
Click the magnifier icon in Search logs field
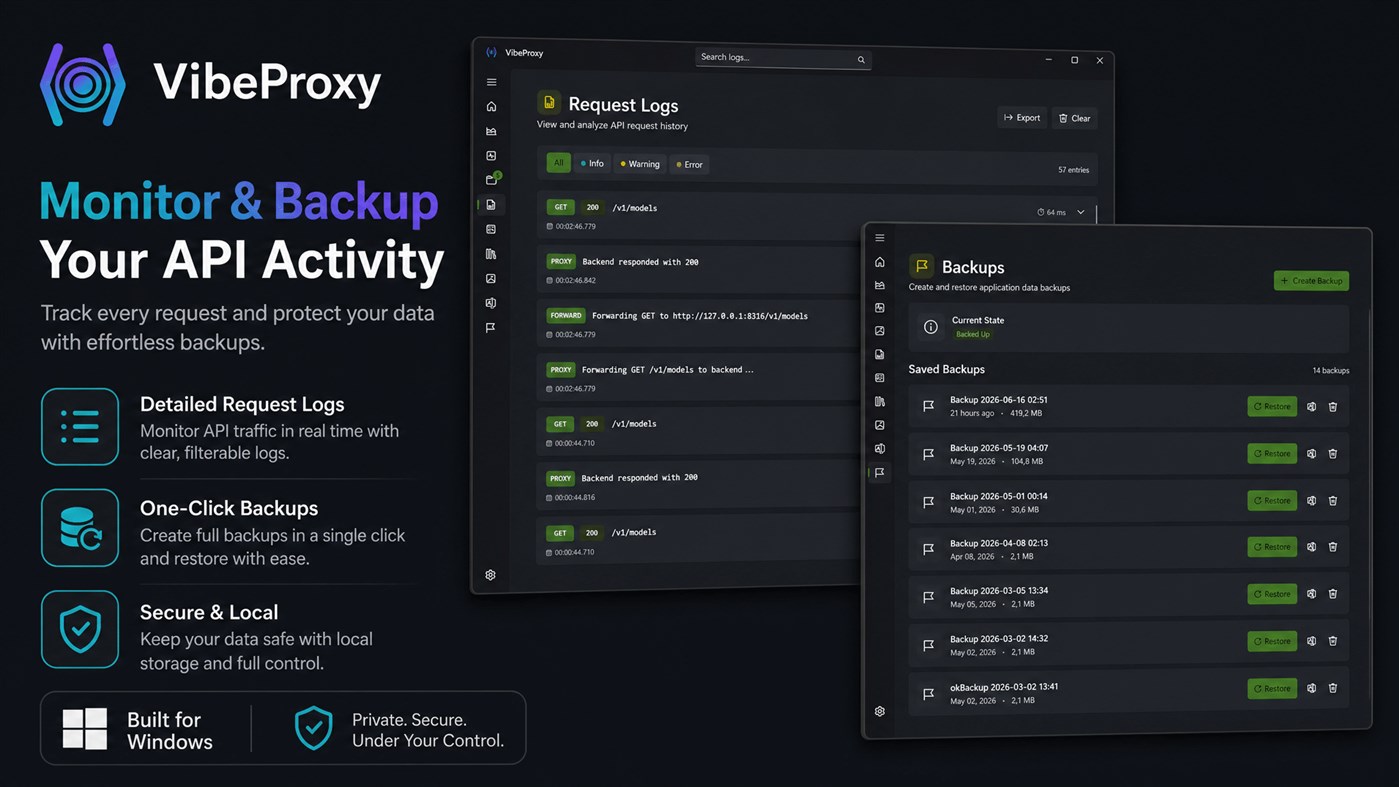tap(861, 60)
